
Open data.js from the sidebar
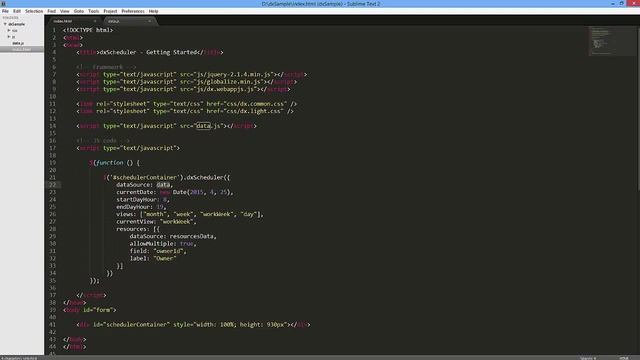[x=18, y=43]
